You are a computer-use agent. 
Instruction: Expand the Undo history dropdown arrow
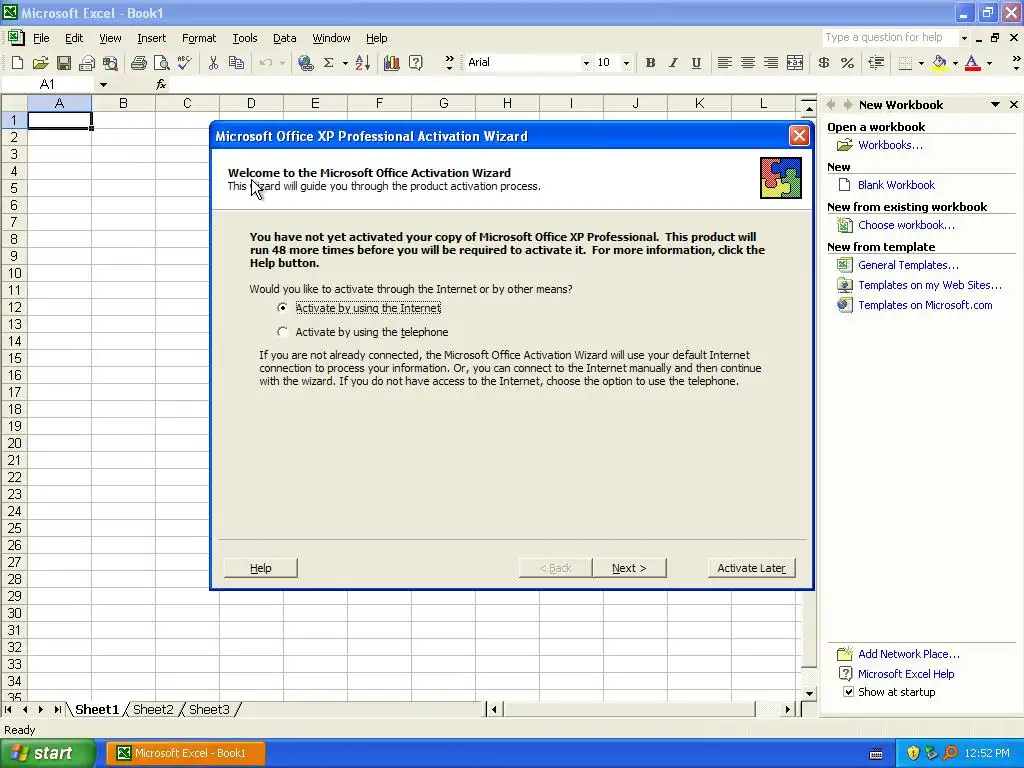[282, 63]
